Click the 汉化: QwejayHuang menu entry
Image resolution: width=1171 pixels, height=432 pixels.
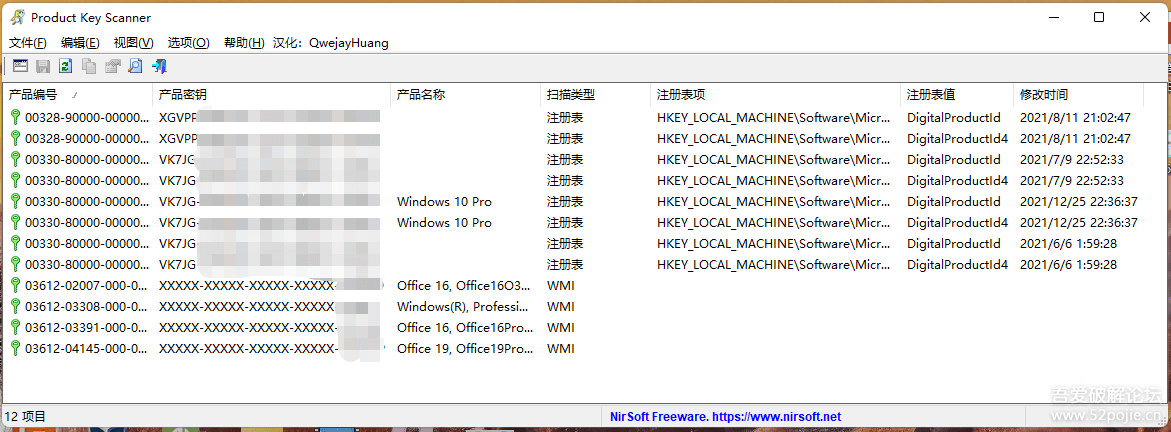pyautogui.click(x=331, y=43)
